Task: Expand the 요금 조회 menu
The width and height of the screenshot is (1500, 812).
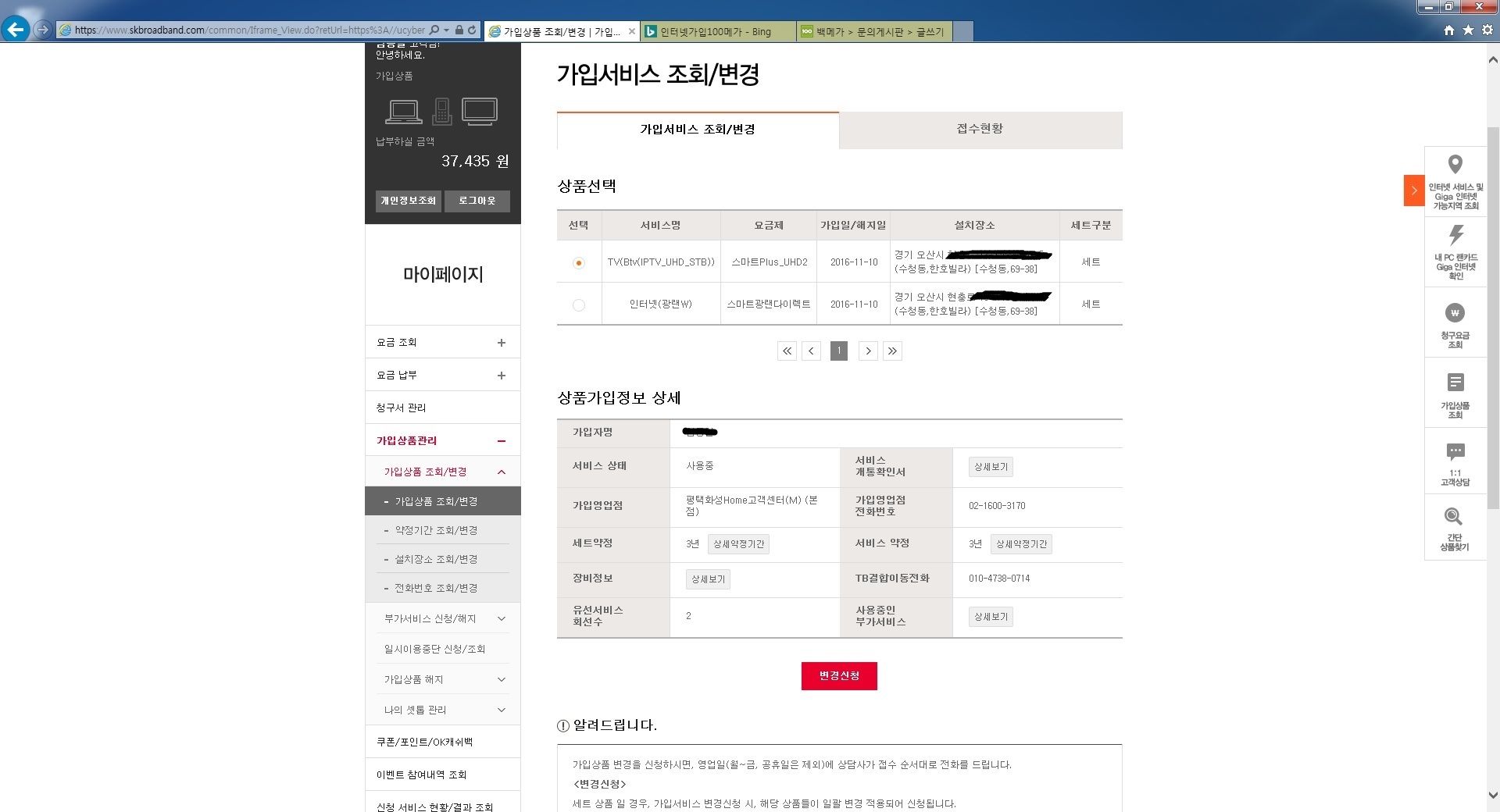Action: point(501,343)
